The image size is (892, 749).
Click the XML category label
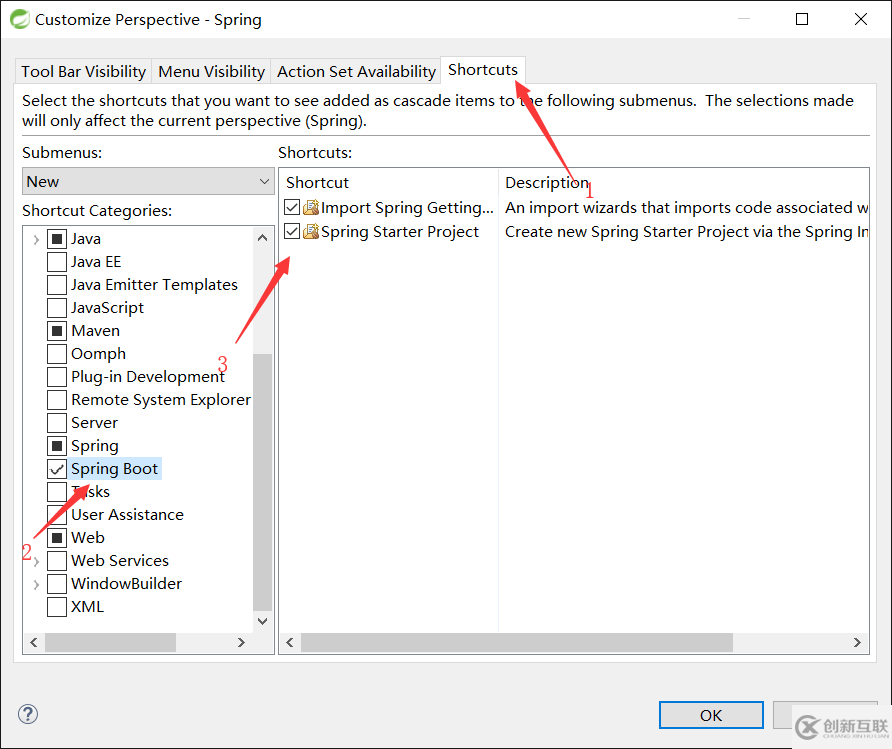coord(88,607)
